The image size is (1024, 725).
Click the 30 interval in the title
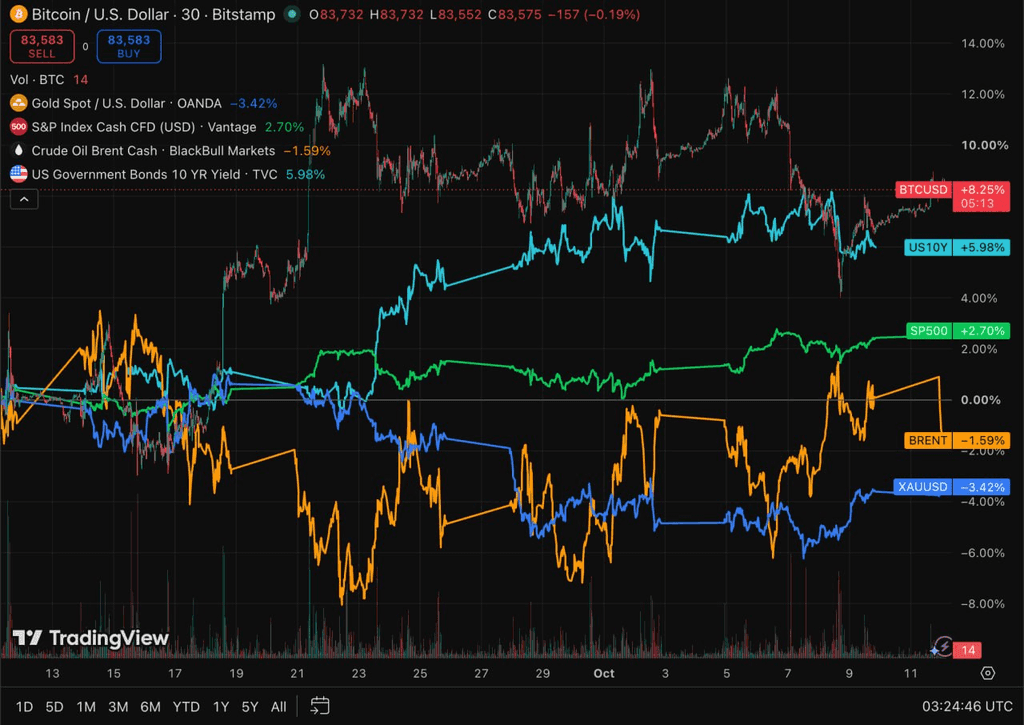(190, 14)
